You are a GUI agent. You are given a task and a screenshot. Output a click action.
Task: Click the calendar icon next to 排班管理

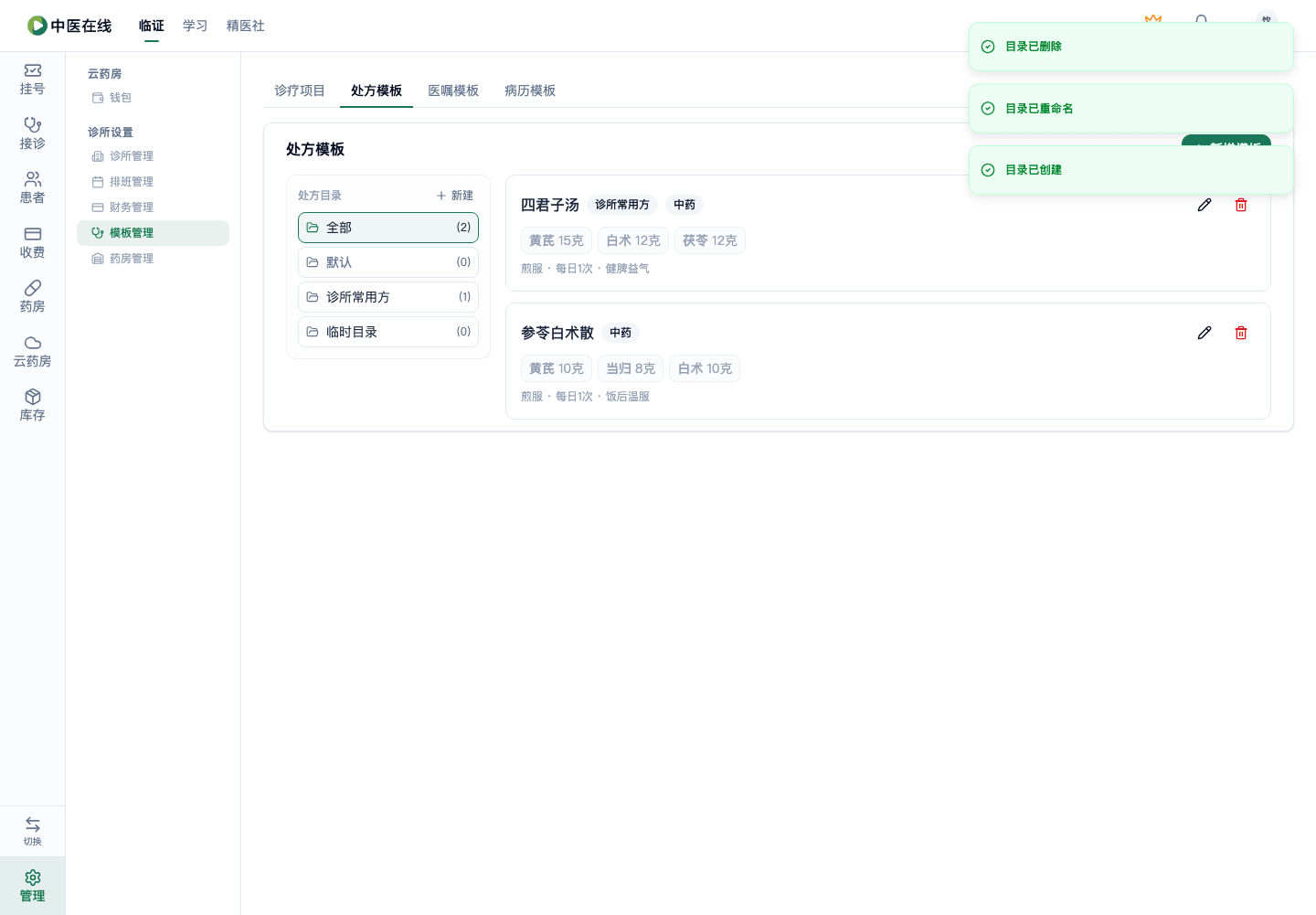tap(98, 182)
